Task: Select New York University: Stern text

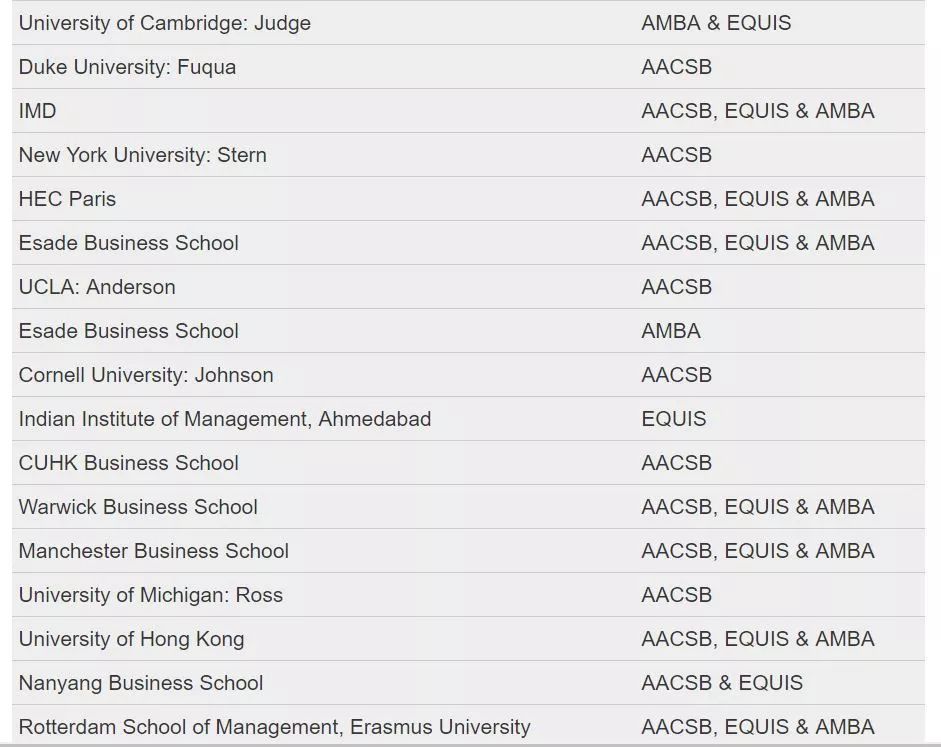Action: (x=142, y=155)
